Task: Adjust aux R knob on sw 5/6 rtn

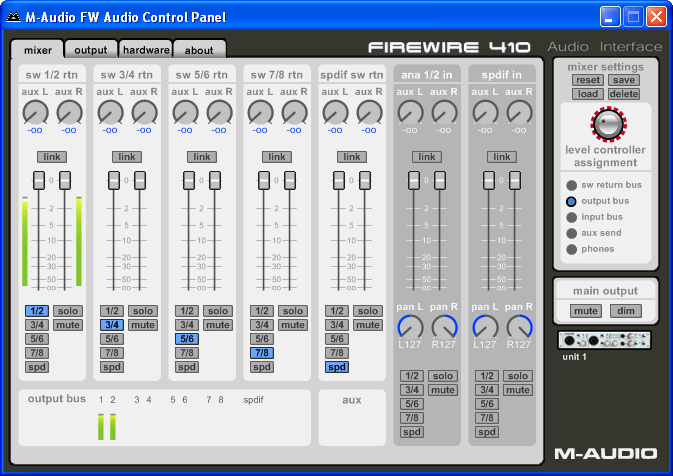Action: coord(219,112)
